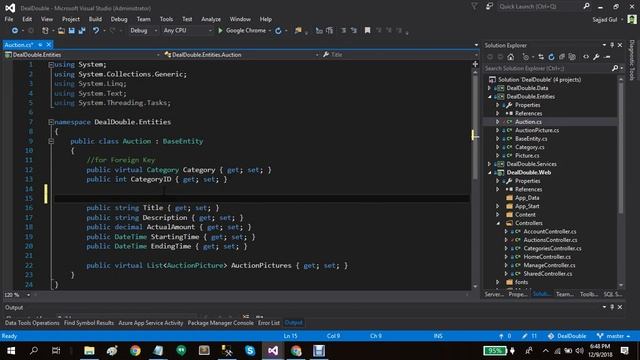Click the Windows Start button
Viewport: 640px width, 360px height.
point(11,351)
